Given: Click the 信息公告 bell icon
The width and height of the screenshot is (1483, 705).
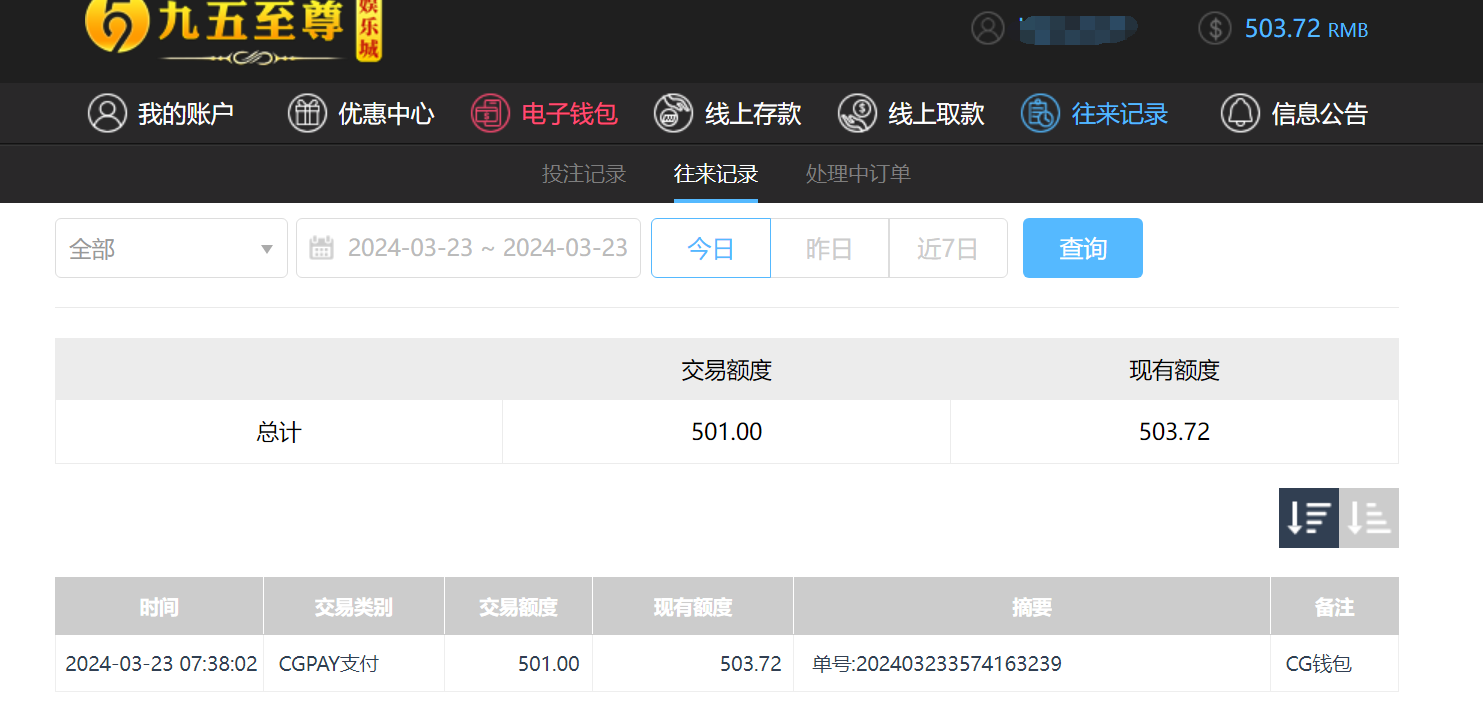Looking at the screenshot, I should (x=1240, y=113).
